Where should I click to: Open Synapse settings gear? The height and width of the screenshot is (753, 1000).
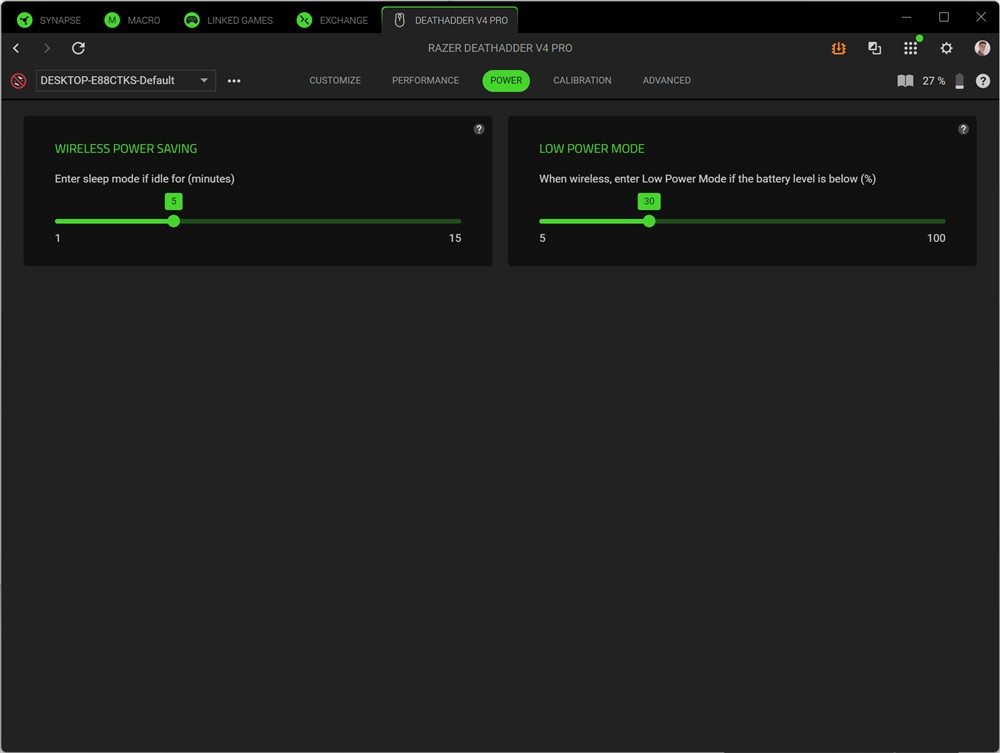coord(946,48)
